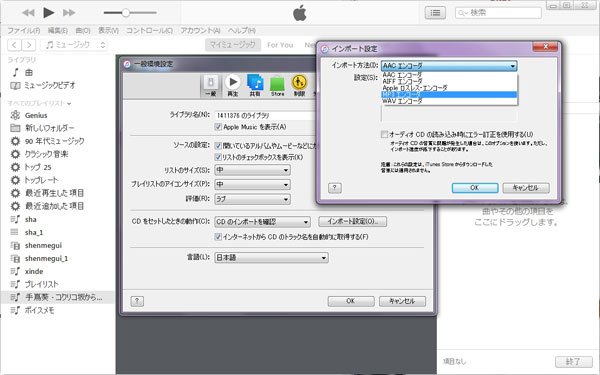
Task: Open the ミュージック media type dropdown
Action: (x=75, y=45)
